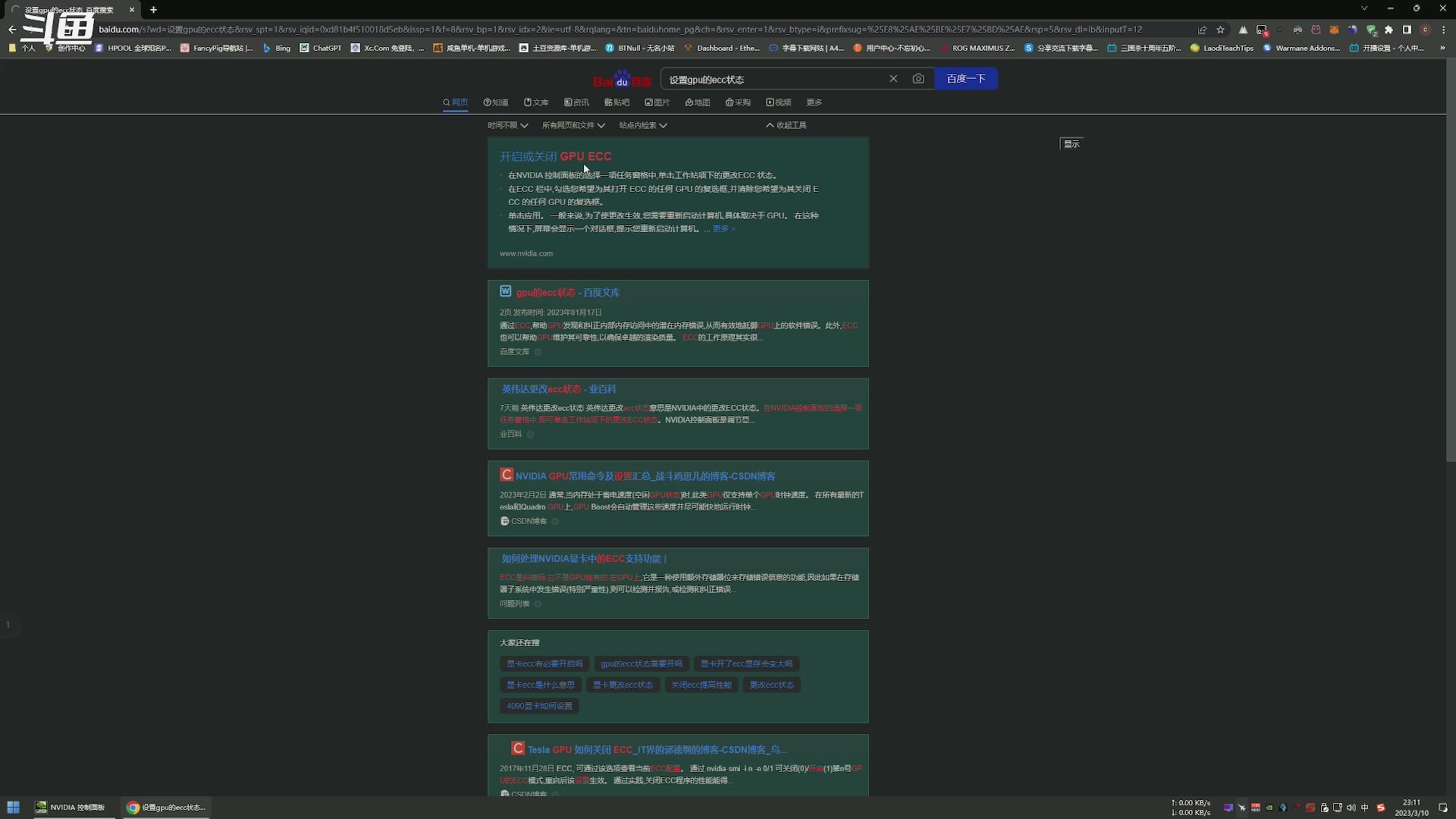This screenshot has height=819, width=1456.
Task: Click the browser back arrow
Action: [x=12, y=30]
